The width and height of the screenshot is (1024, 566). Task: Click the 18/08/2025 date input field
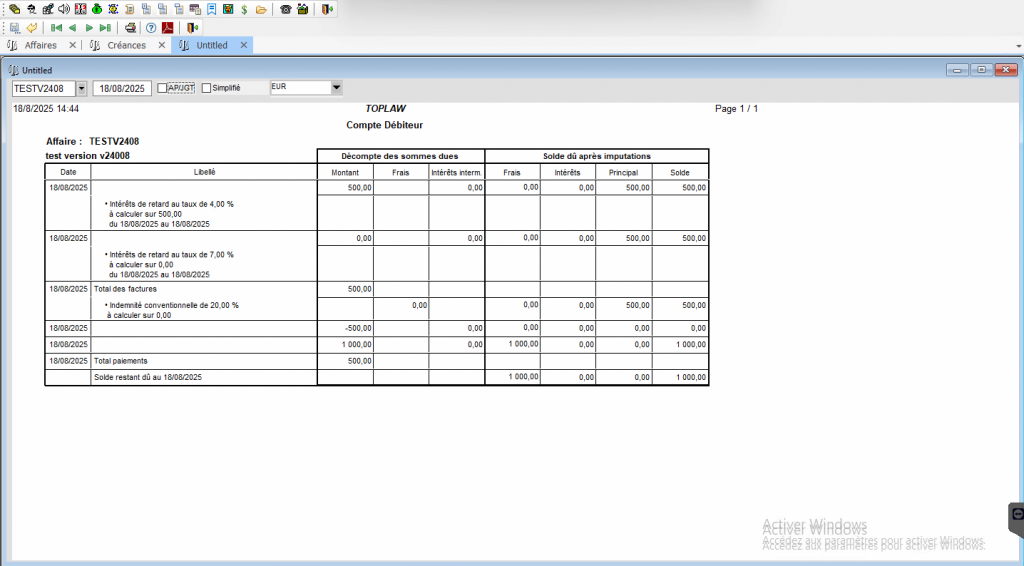pos(122,88)
